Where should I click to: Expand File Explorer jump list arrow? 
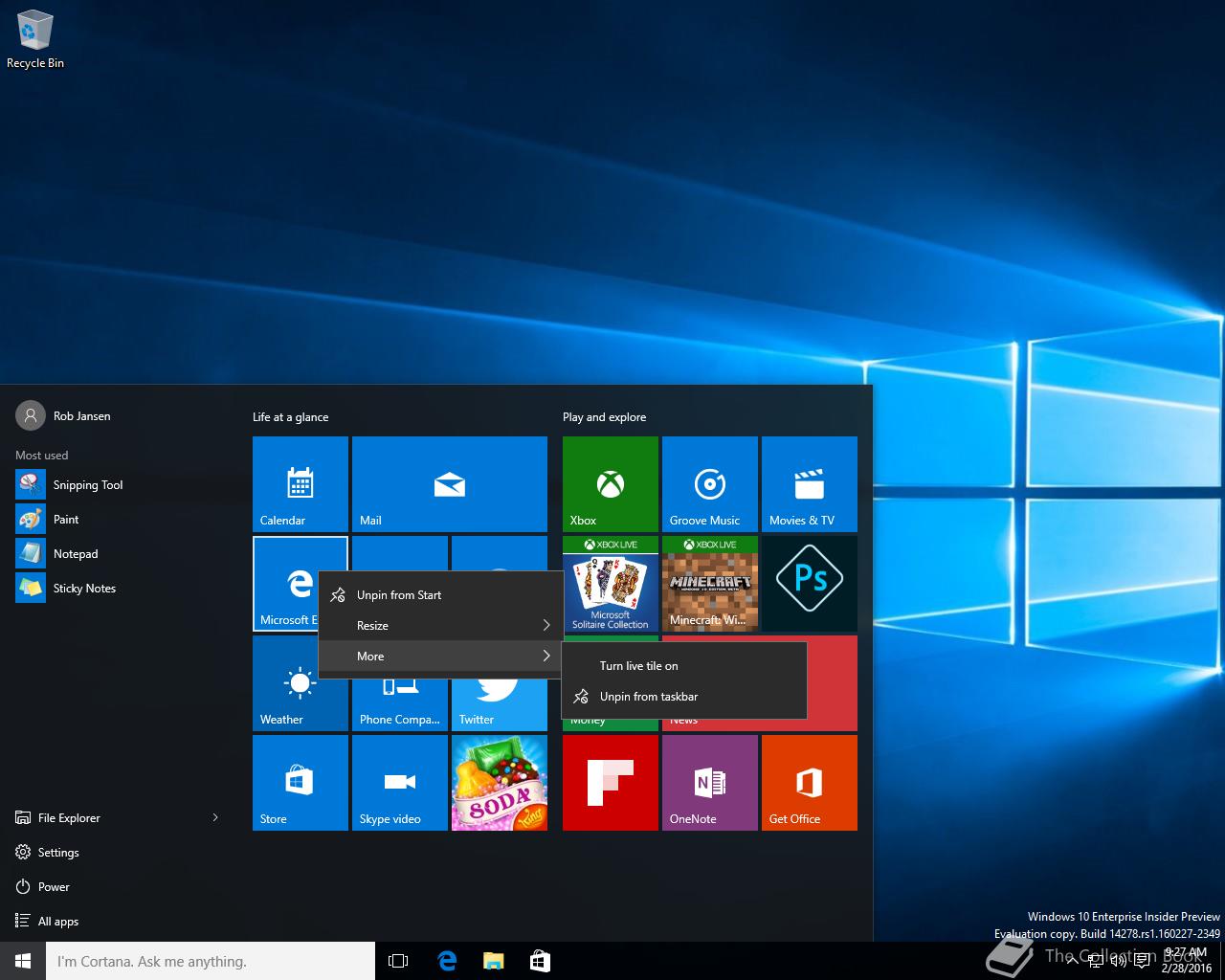215,817
